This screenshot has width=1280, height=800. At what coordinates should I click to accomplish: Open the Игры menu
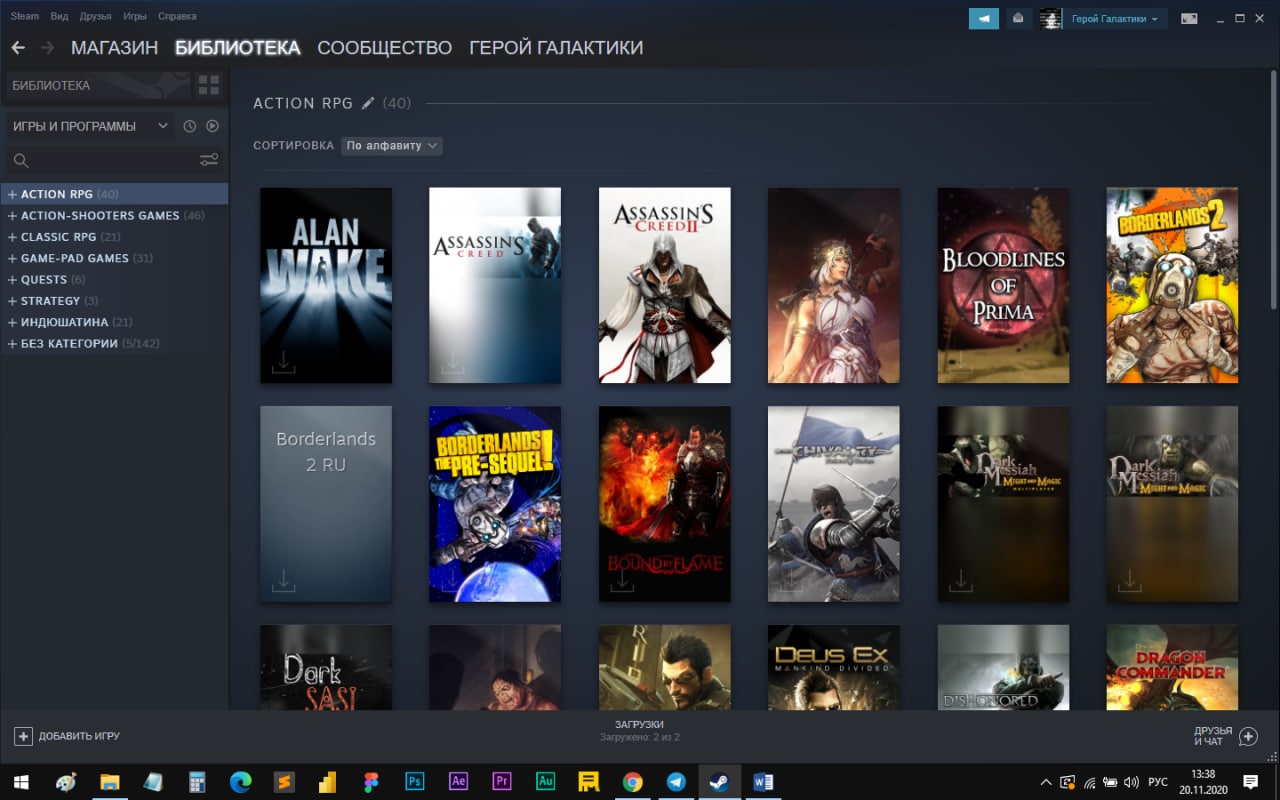(134, 16)
